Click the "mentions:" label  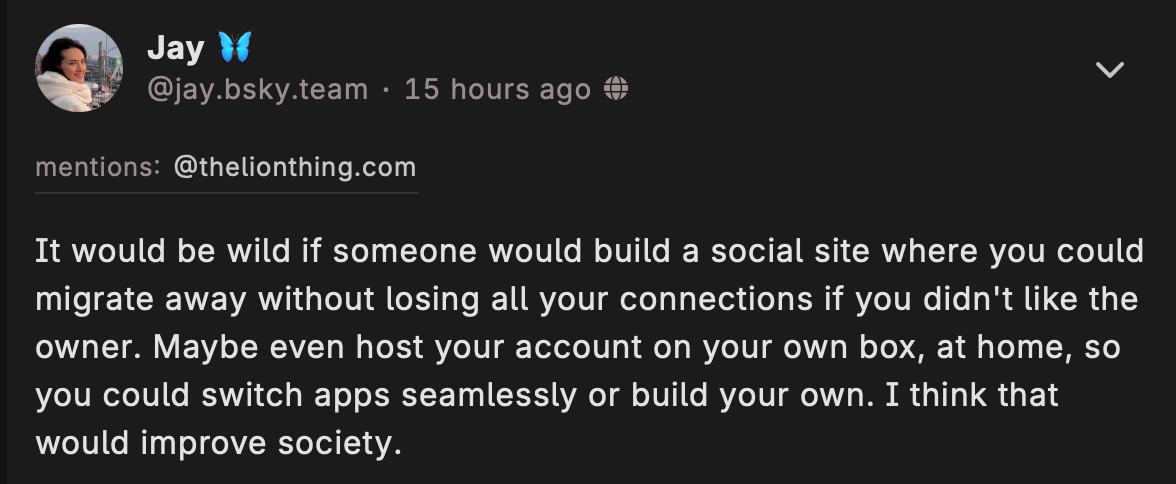(98, 167)
